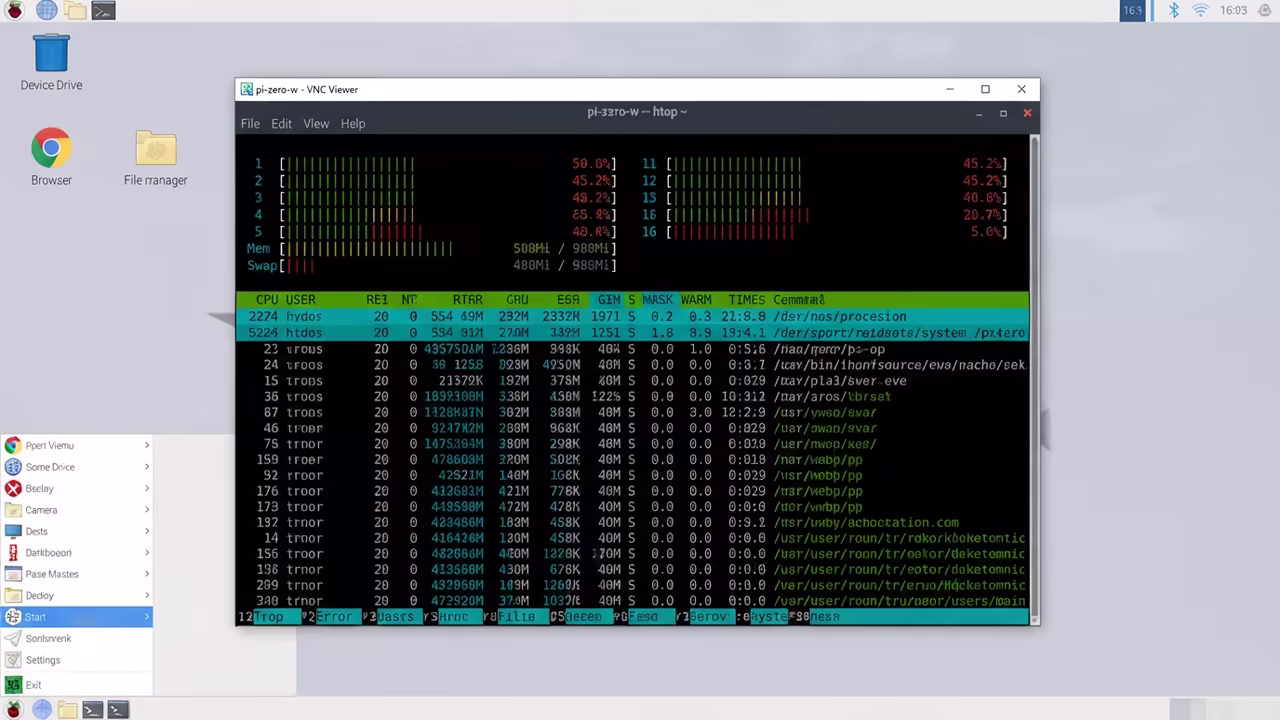Click the highlighted GIM column header
1280x720 pixels.
[x=609, y=299]
